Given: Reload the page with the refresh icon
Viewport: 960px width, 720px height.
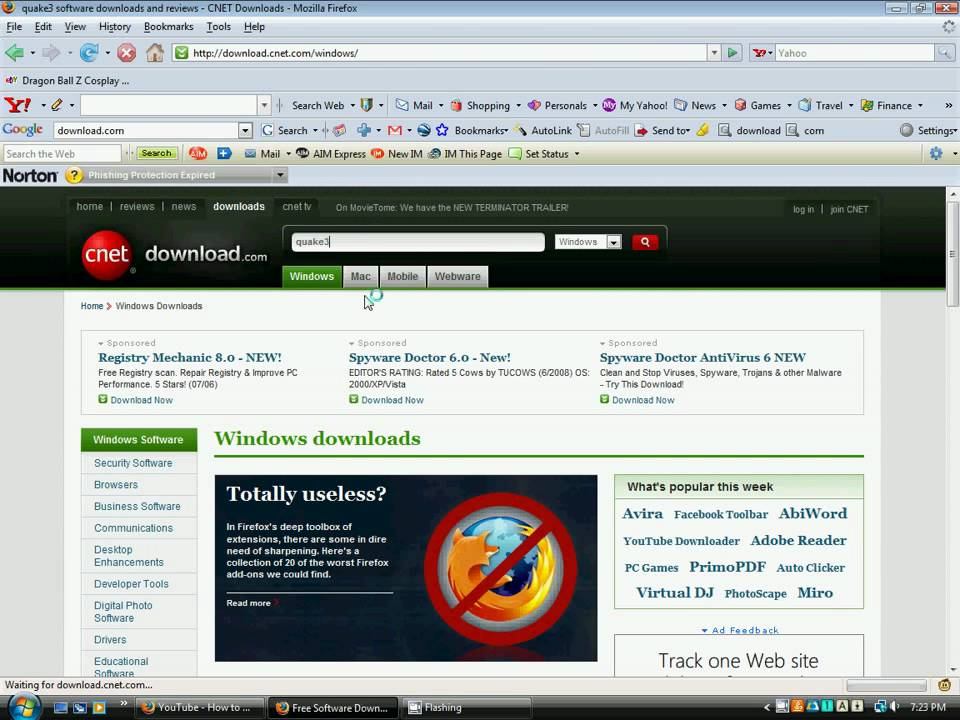Looking at the screenshot, I should click(89, 53).
